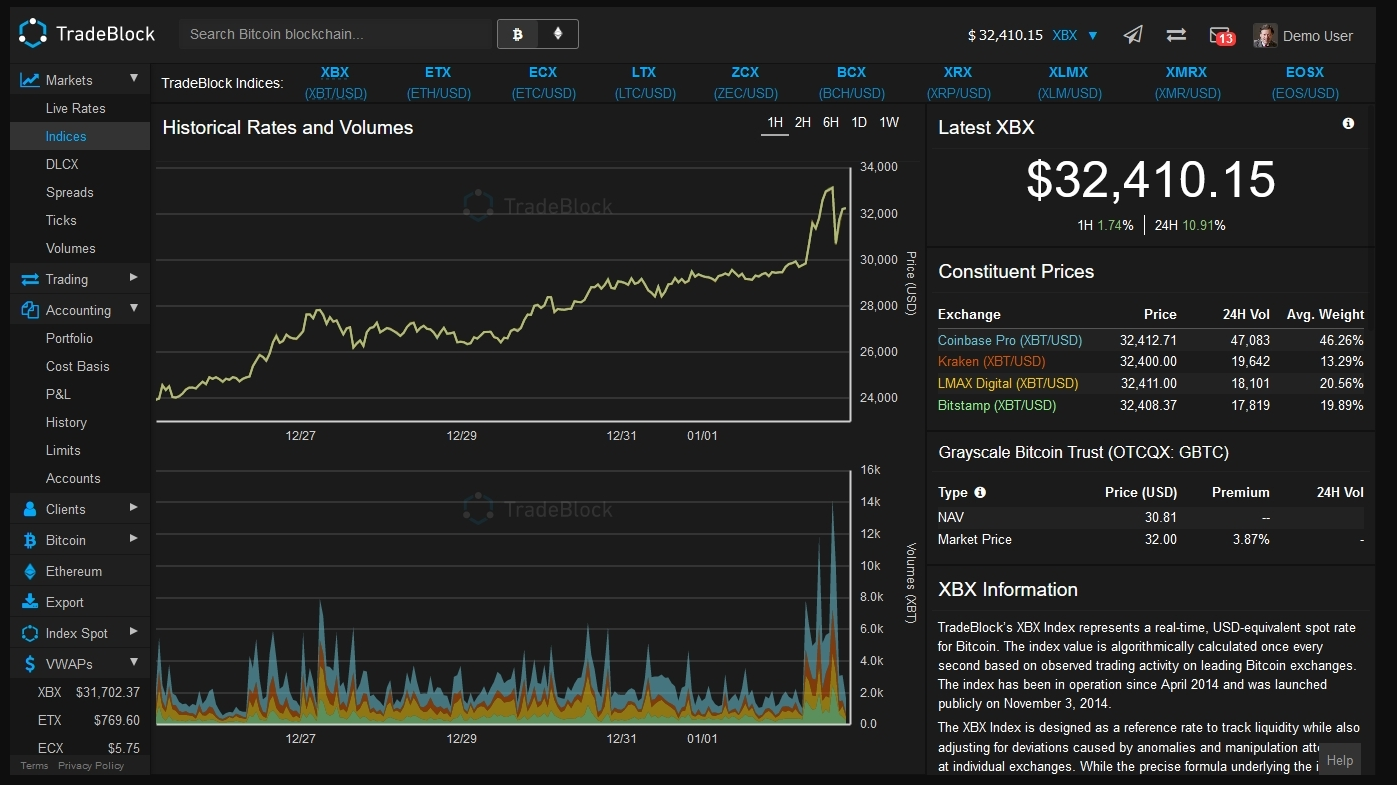Select the LTX (LTC/USD) index

(x=644, y=82)
